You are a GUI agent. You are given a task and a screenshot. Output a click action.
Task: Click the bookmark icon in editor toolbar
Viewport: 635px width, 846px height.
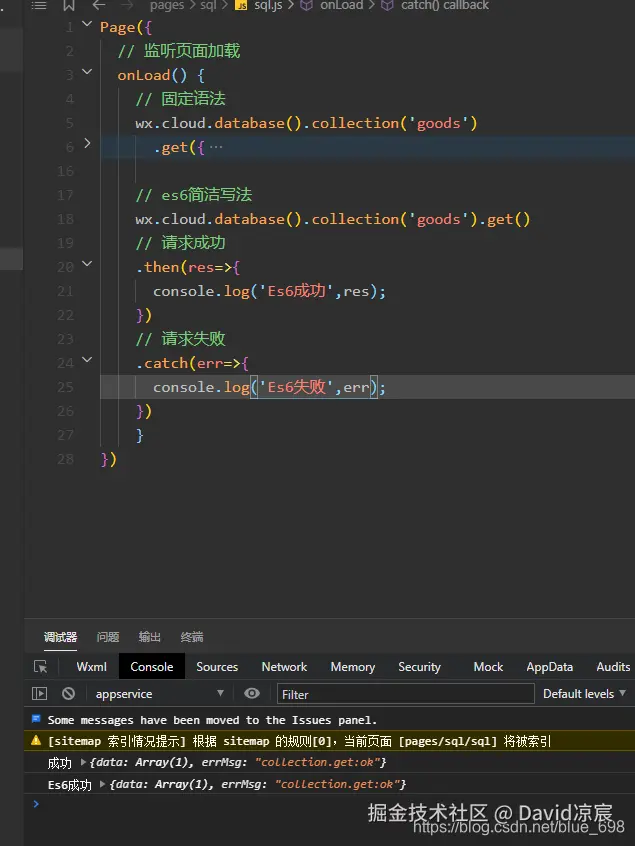[x=69, y=6]
